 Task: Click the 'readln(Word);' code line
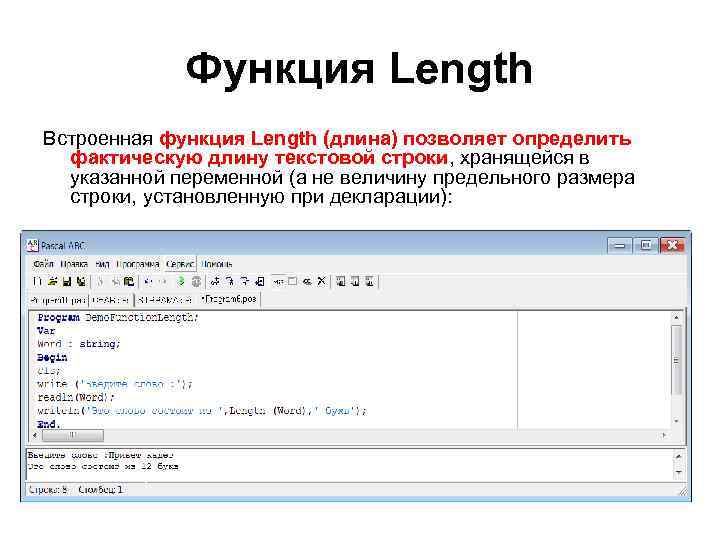(76, 397)
